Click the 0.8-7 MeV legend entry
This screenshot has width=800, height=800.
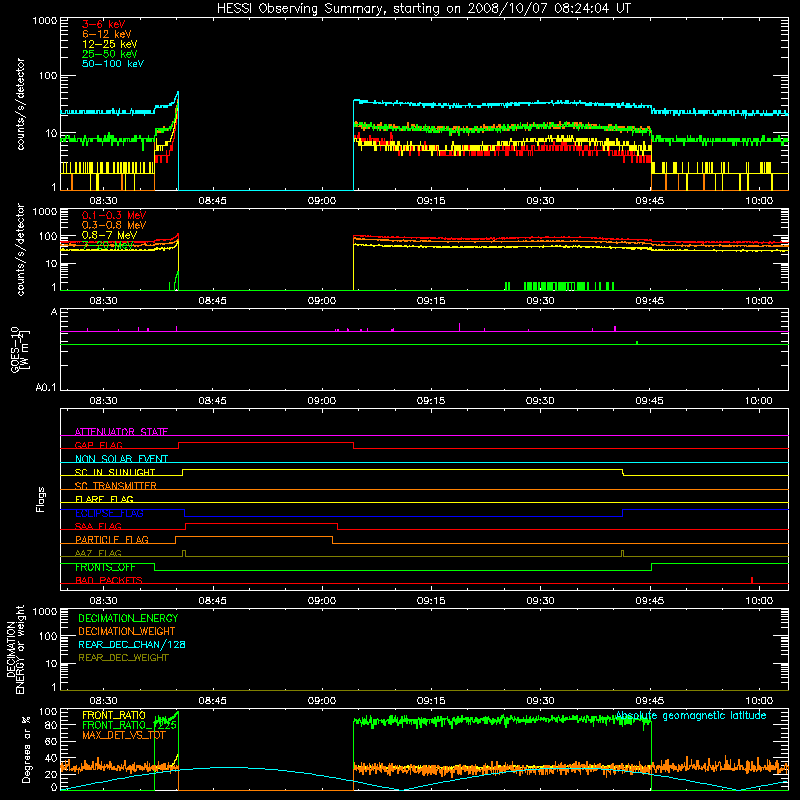pos(109,235)
